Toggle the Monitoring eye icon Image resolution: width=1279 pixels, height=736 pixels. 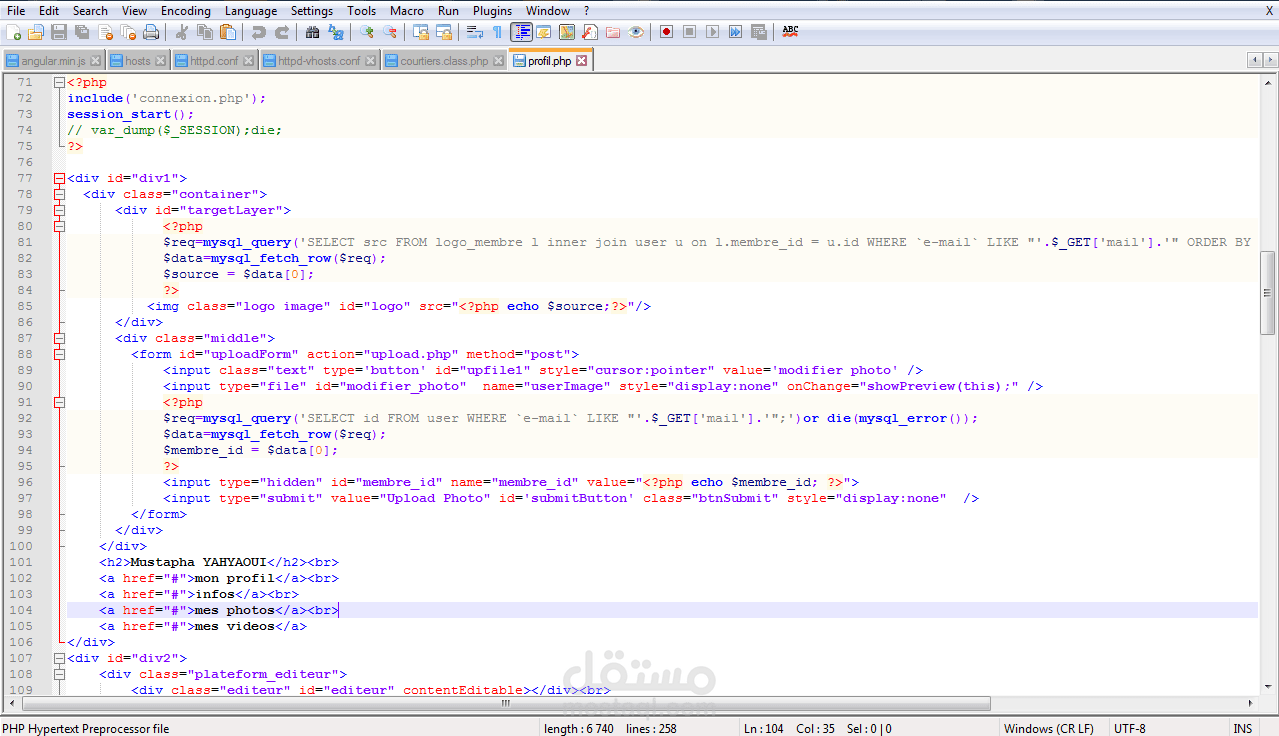tap(636, 32)
